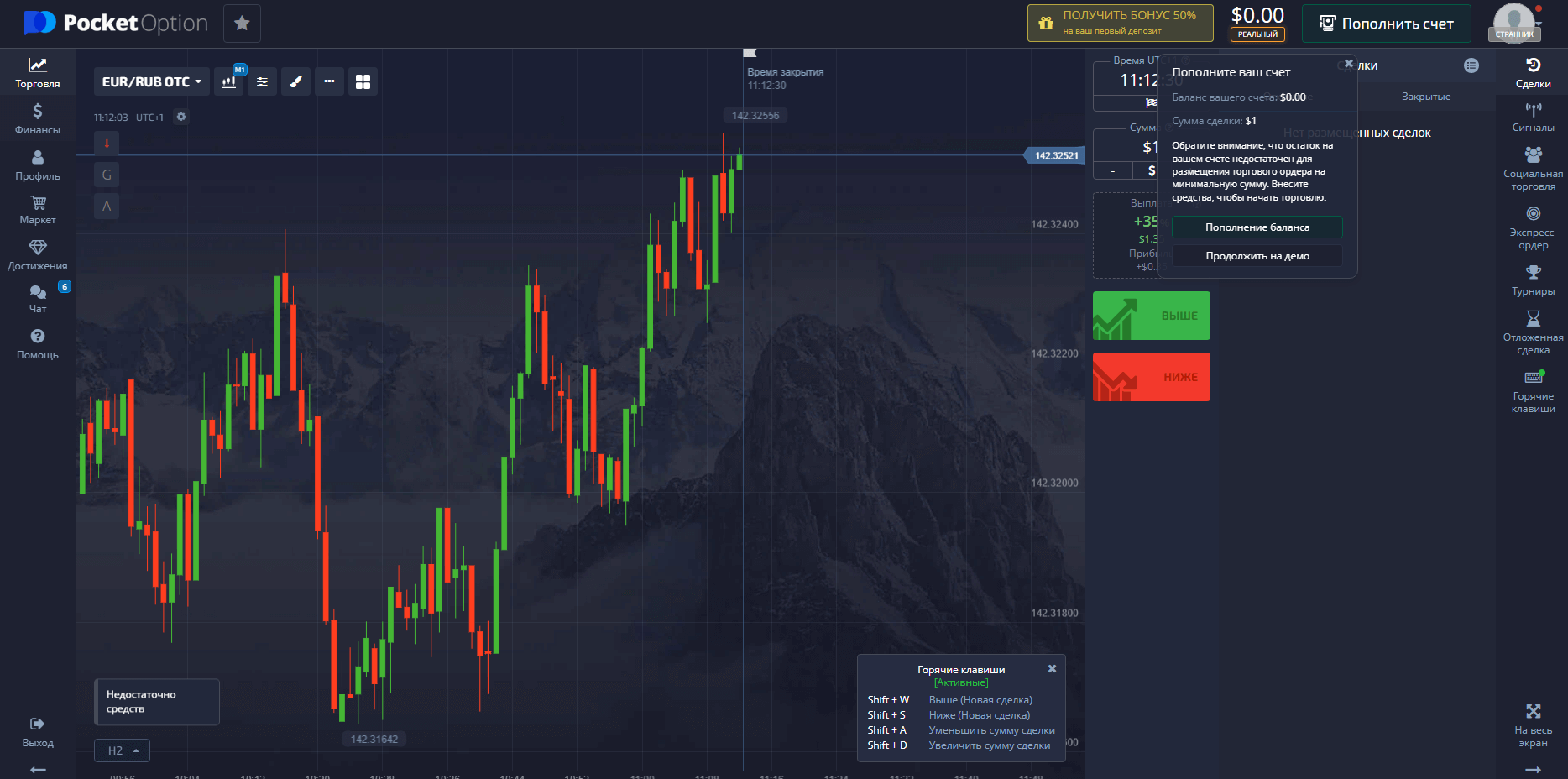Open the Сделки panel tab
1568x779 pixels.
(x=1533, y=73)
